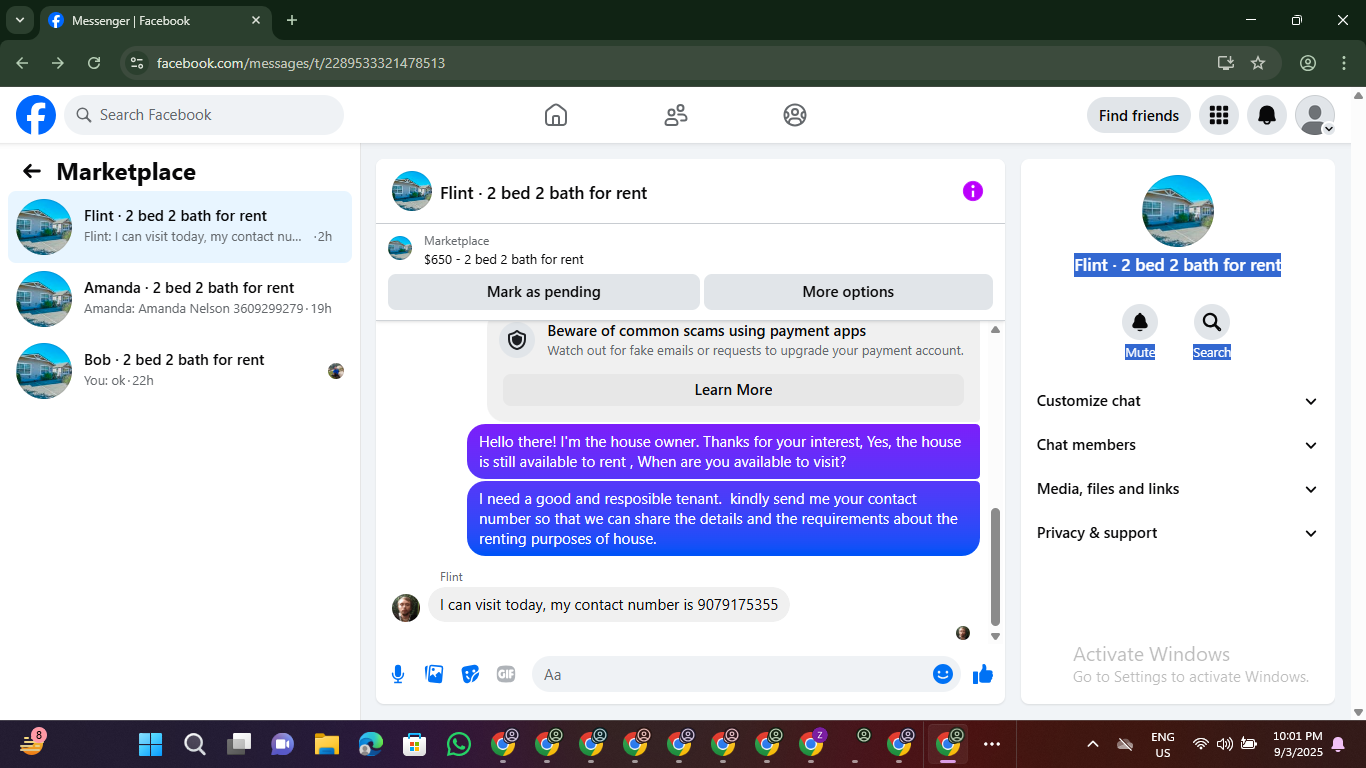
Task: Click the install app icon in address bar
Action: [x=1226, y=63]
